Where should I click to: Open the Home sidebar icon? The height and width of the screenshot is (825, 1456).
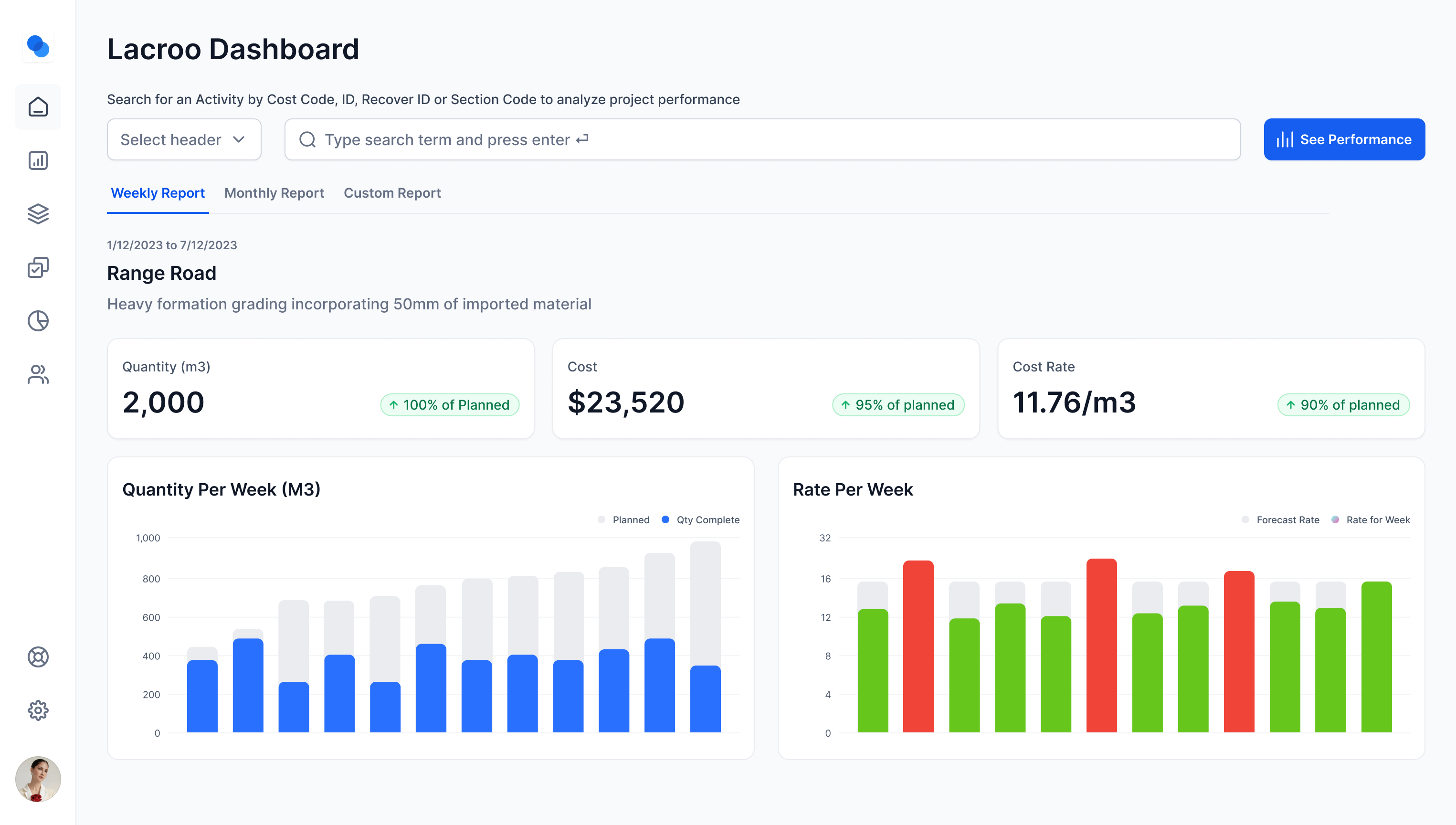click(38, 106)
